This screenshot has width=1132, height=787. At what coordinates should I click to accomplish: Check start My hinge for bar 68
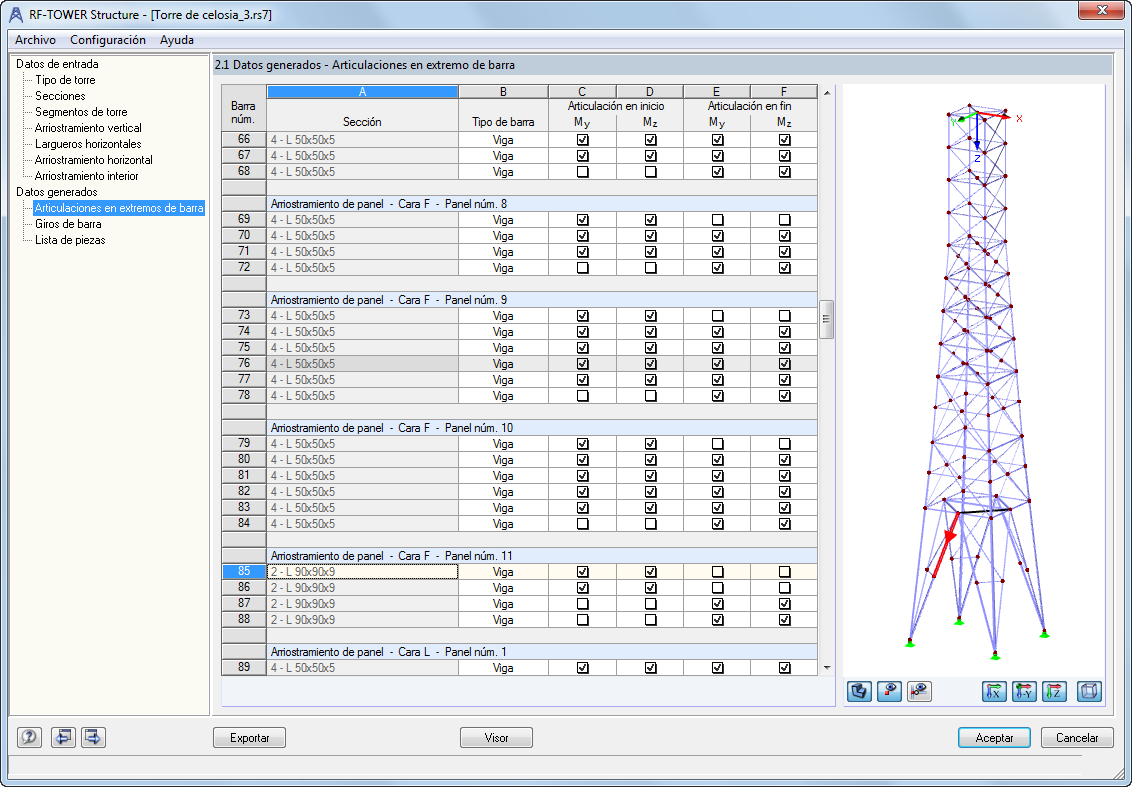tap(583, 172)
